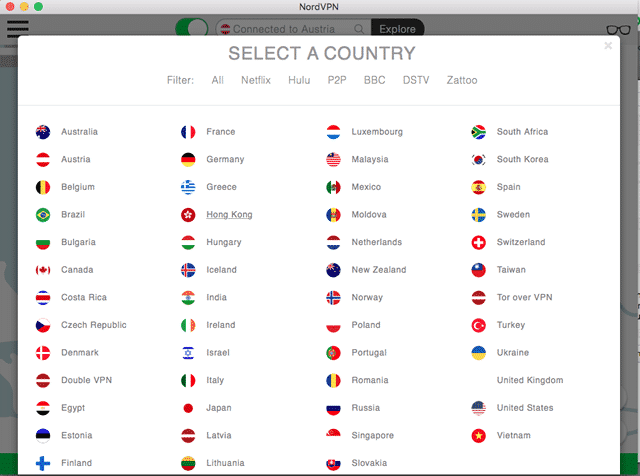Click the Romania country name
This screenshot has height=476, width=640.
point(370,380)
